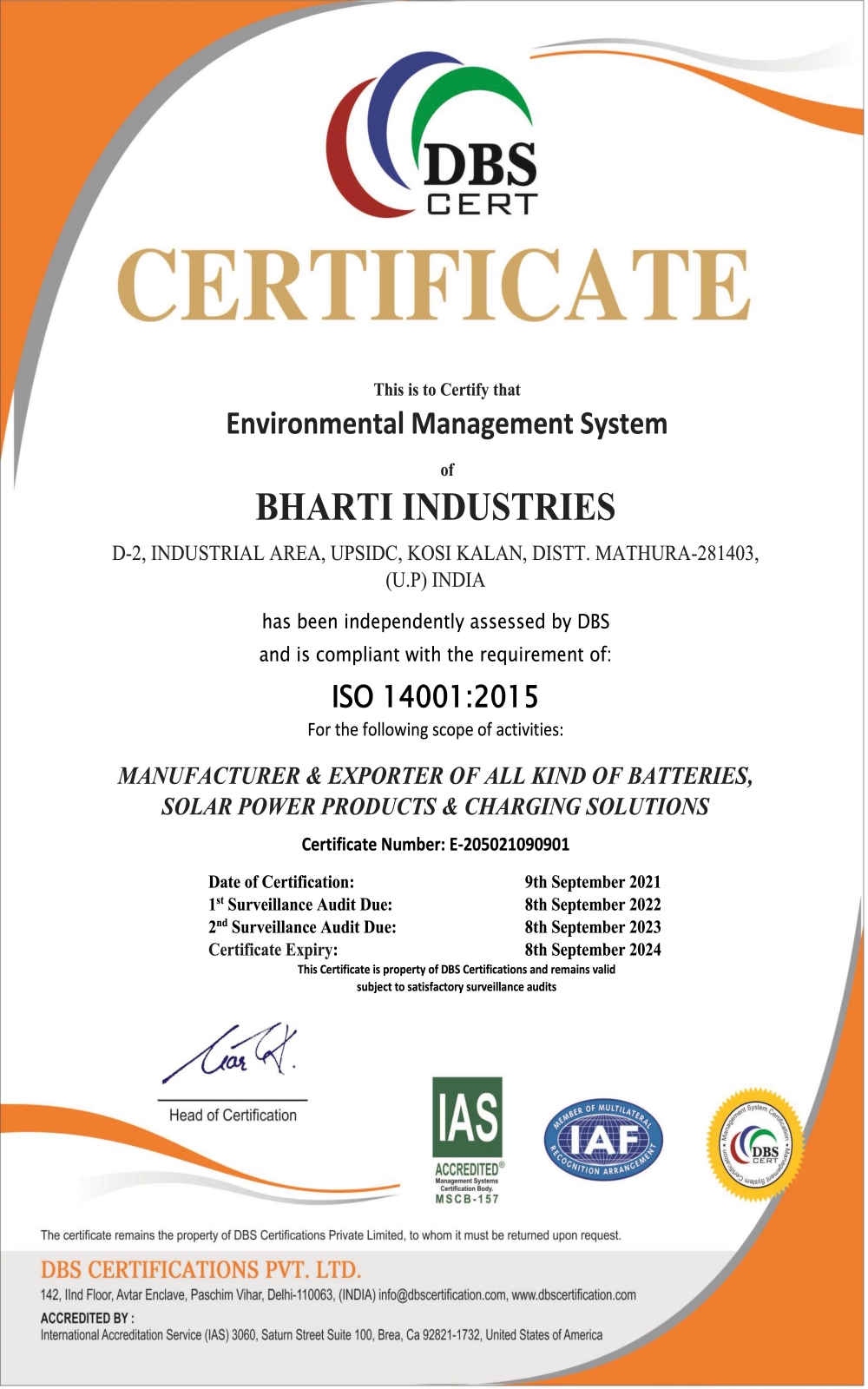Click the DBS CERTIFICATIONS PVT. LTD. footer title
Viewport: 868px width, 1389px height.
(201, 1270)
